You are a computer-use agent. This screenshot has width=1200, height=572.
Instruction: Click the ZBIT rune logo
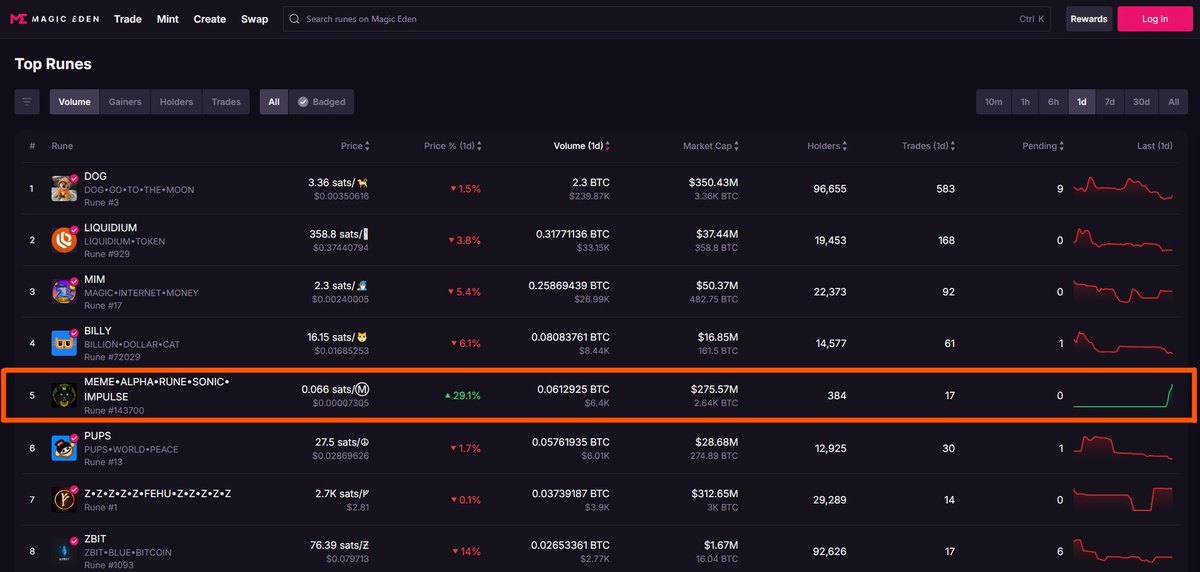pyautogui.click(x=64, y=550)
